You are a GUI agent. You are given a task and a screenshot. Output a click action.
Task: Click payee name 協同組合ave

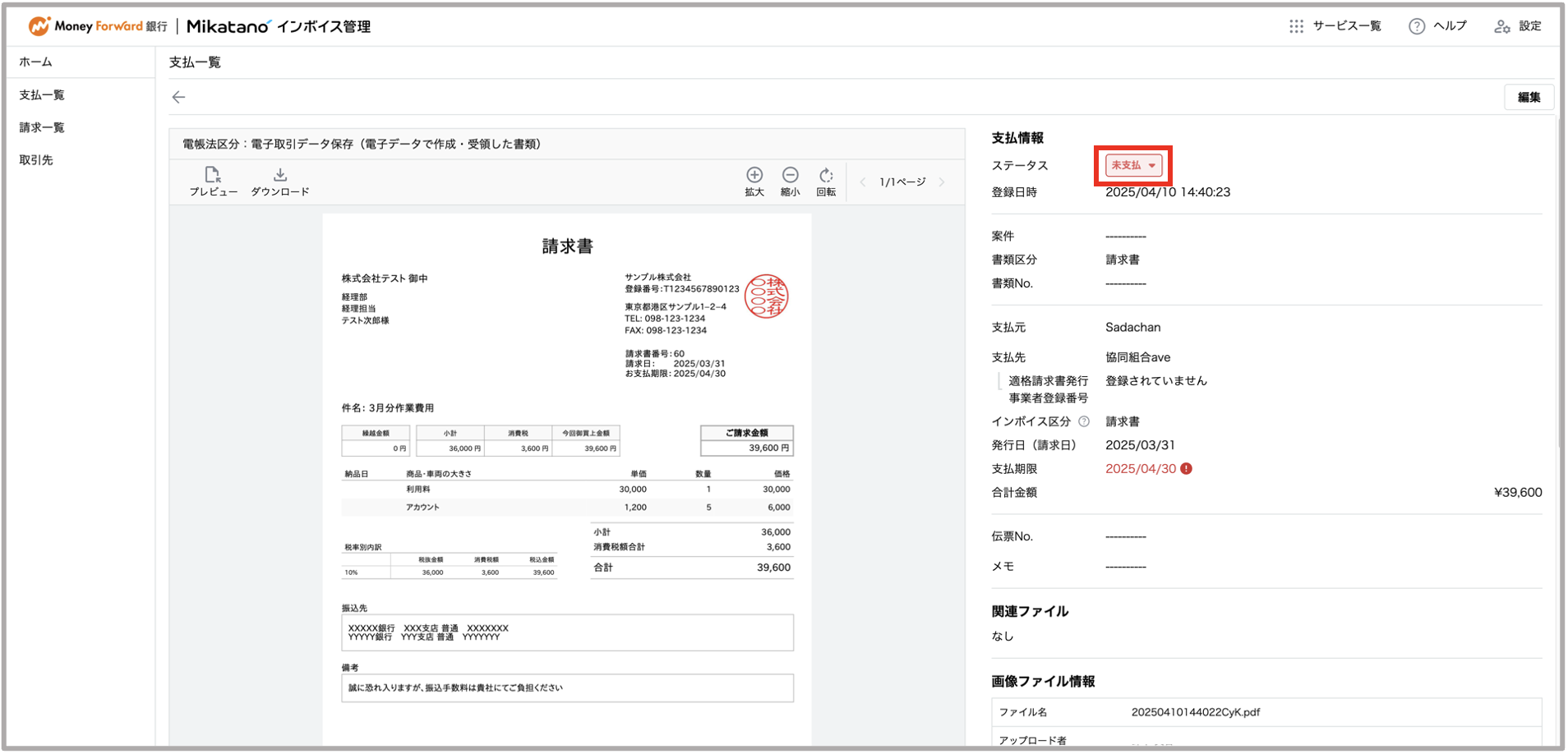pyautogui.click(x=1138, y=357)
